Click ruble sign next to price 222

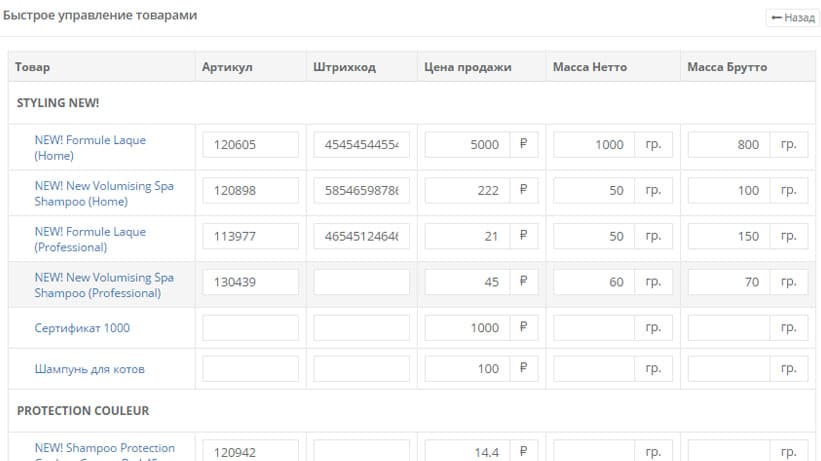point(524,190)
